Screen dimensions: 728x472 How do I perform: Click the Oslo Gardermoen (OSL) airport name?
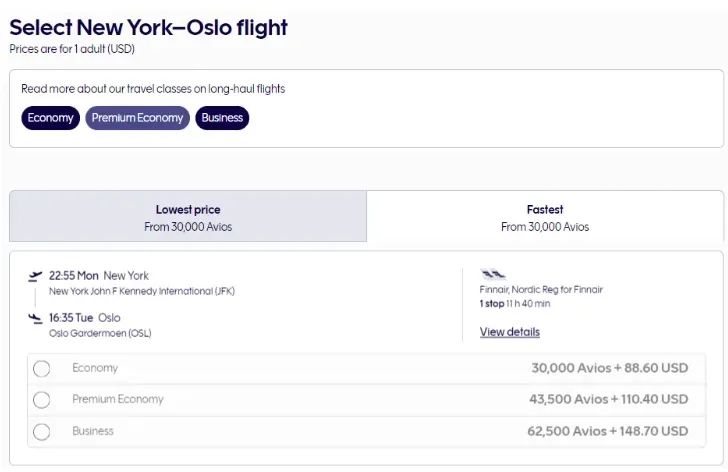(100, 333)
